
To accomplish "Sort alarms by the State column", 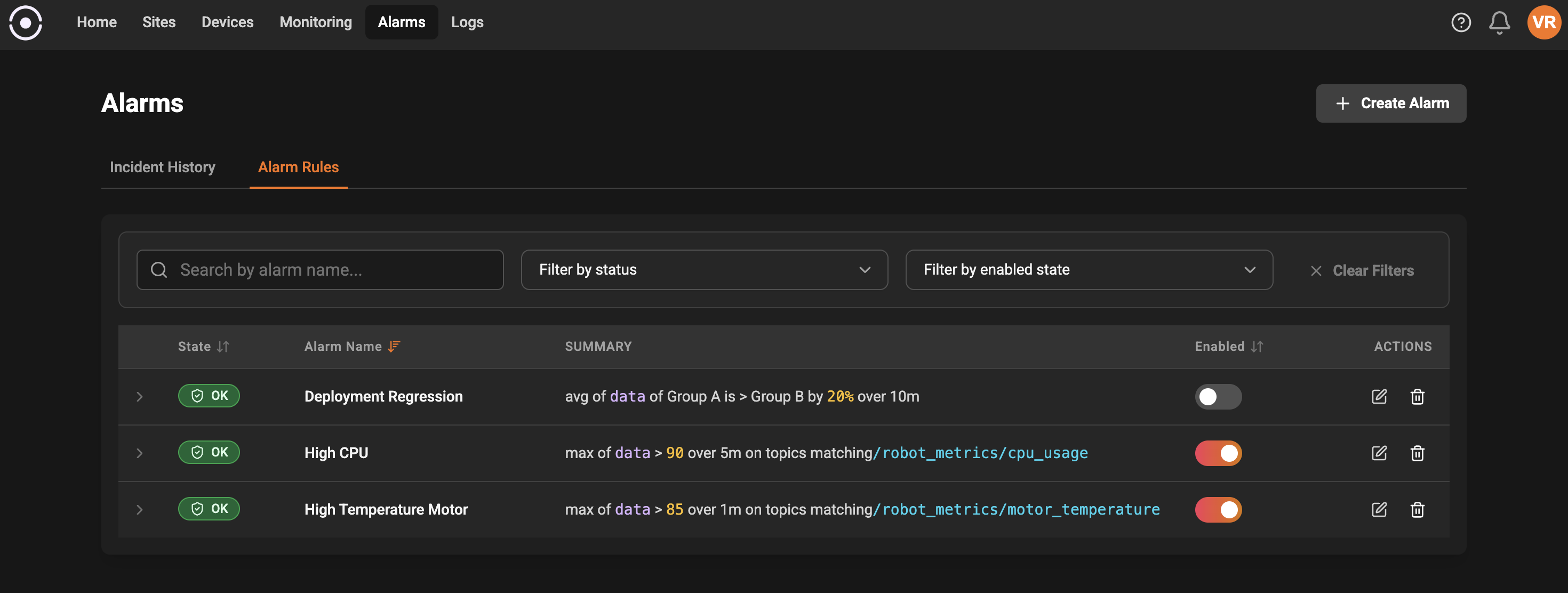I will click(x=223, y=347).
